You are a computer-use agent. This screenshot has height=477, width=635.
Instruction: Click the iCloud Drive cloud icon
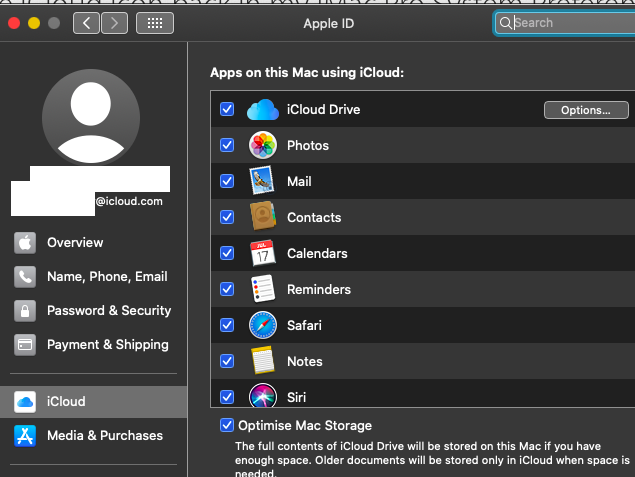263,110
